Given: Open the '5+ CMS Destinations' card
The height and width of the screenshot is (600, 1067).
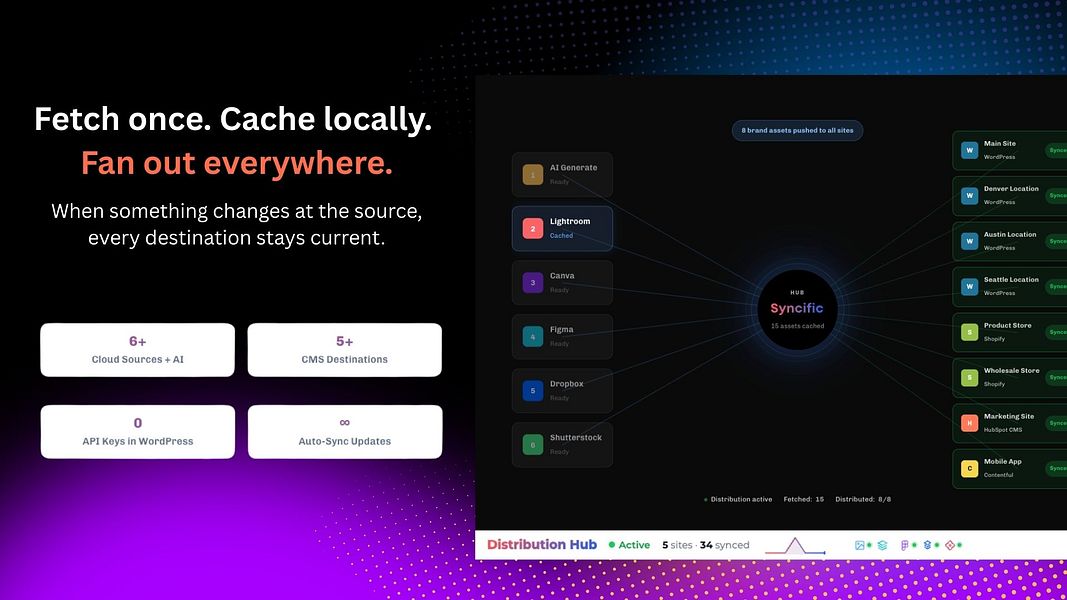Looking at the screenshot, I should coord(344,350).
